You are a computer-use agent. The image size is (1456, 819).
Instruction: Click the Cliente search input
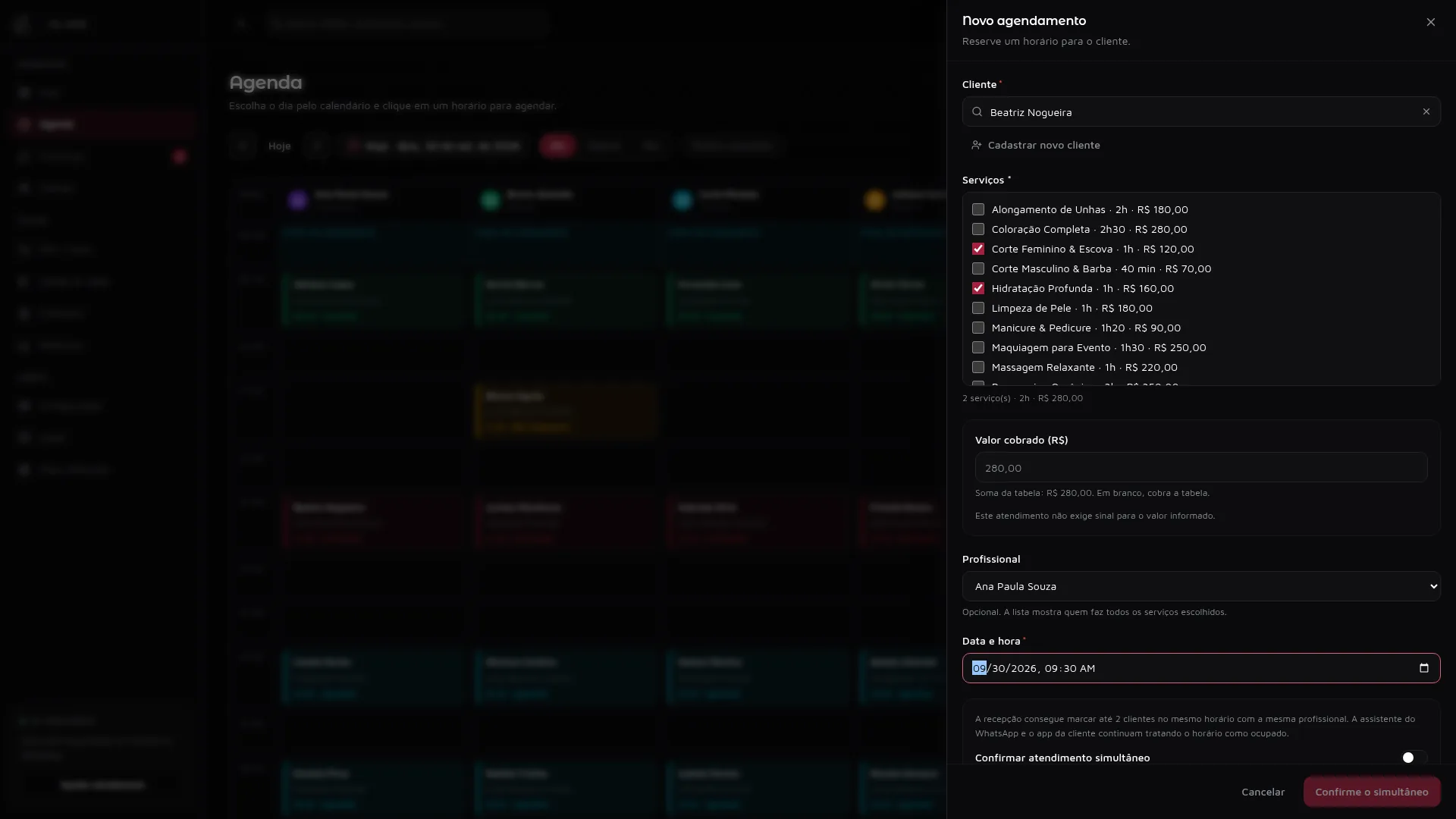pos(1201,111)
